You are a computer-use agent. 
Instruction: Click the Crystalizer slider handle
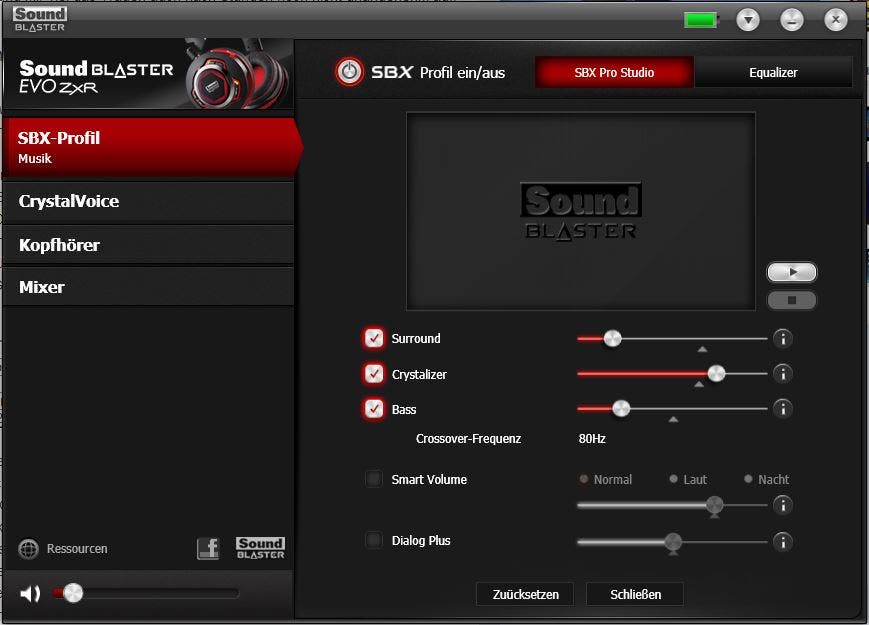(716, 373)
